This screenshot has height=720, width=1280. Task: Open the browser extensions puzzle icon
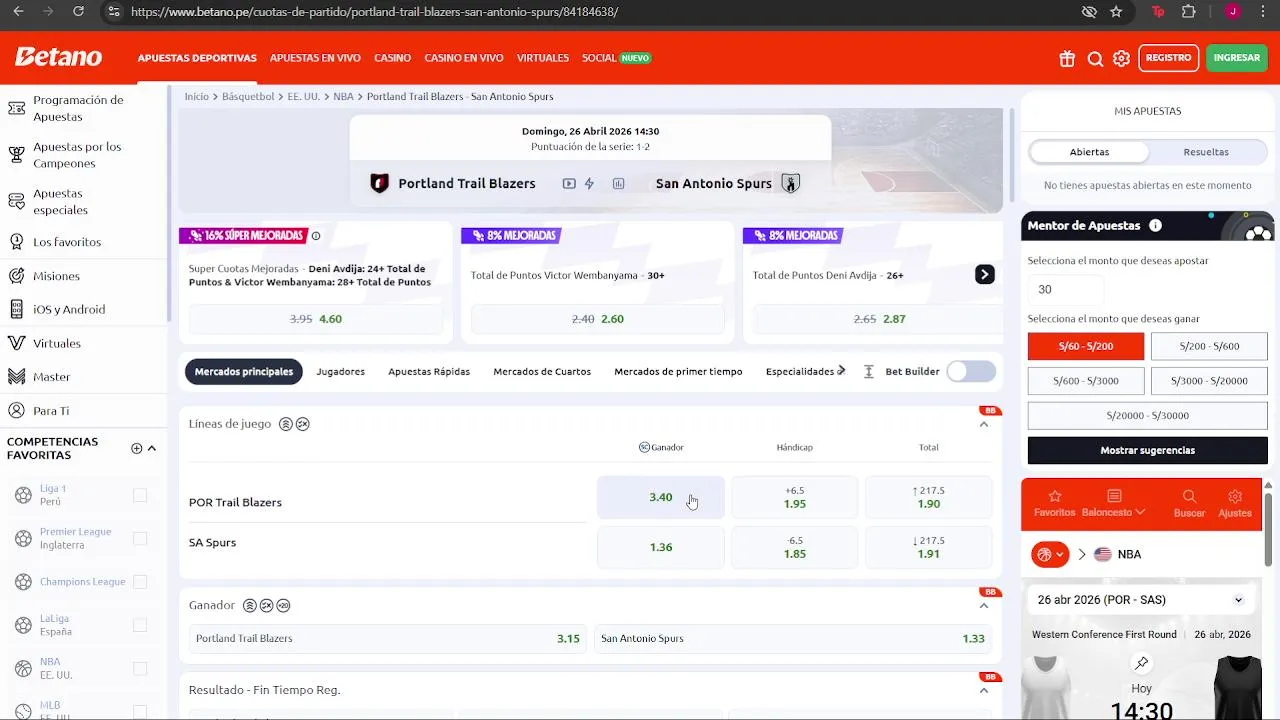1188,12
